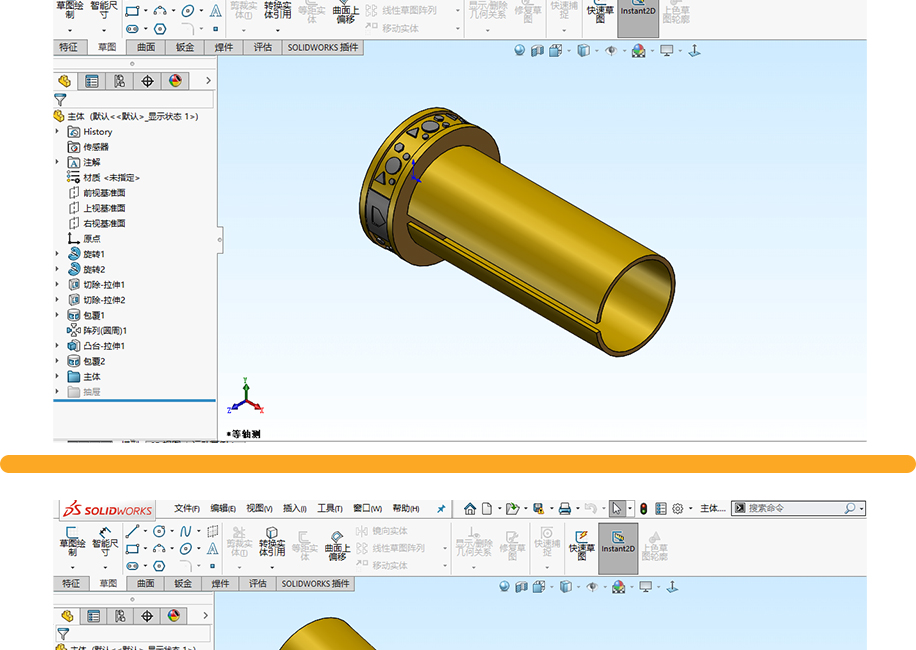Open SOLIDWORKS 插件 tab in lower window
The image size is (916, 650).
click(x=315, y=583)
